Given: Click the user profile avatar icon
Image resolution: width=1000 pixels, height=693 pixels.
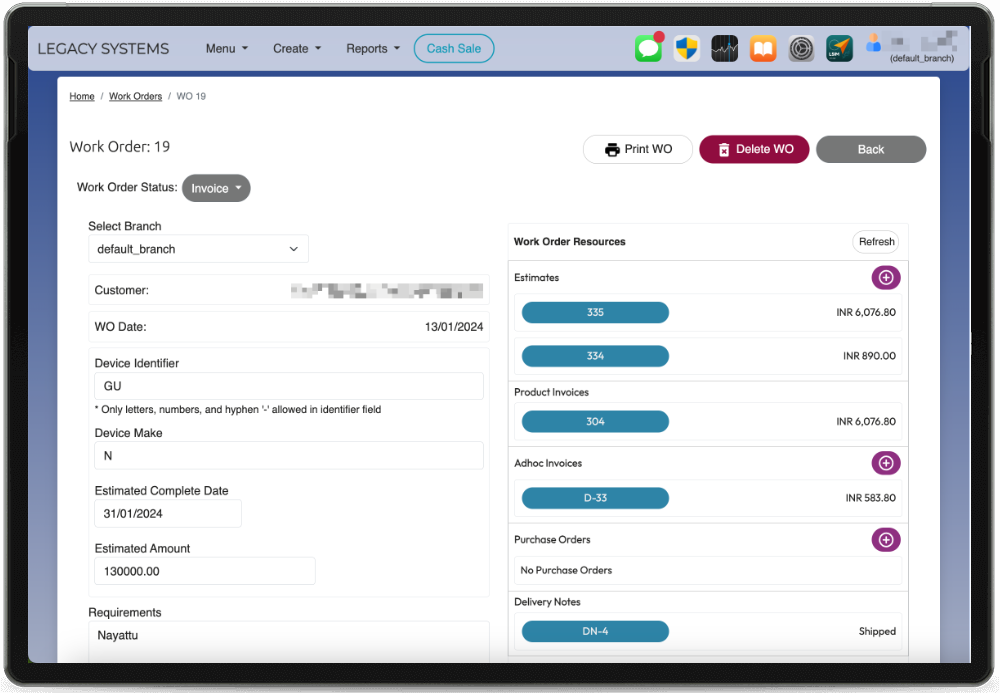Looking at the screenshot, I should coord(874,44).
